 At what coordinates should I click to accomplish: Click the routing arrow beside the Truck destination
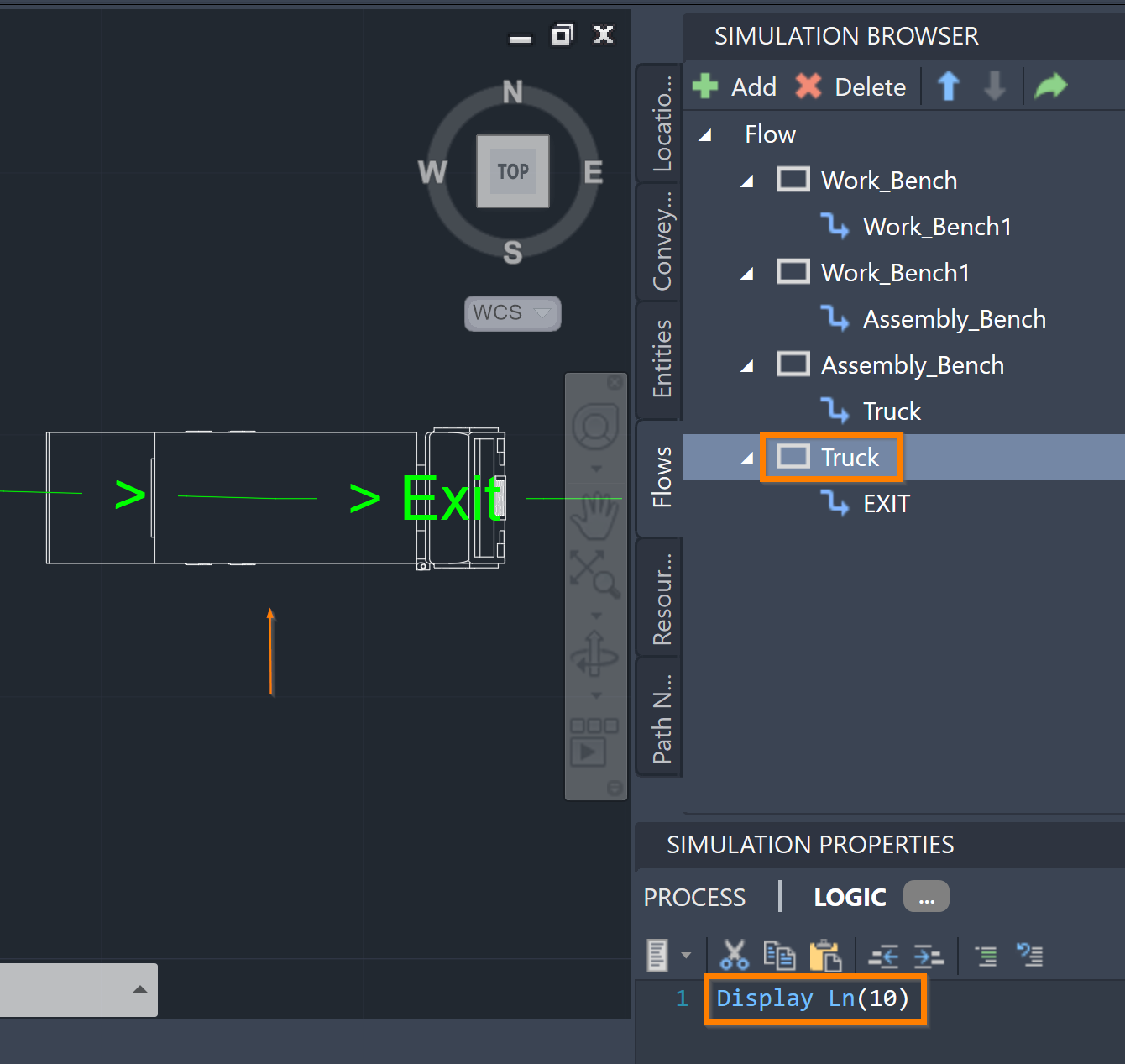pyautogui.click(x=835, y=410)
